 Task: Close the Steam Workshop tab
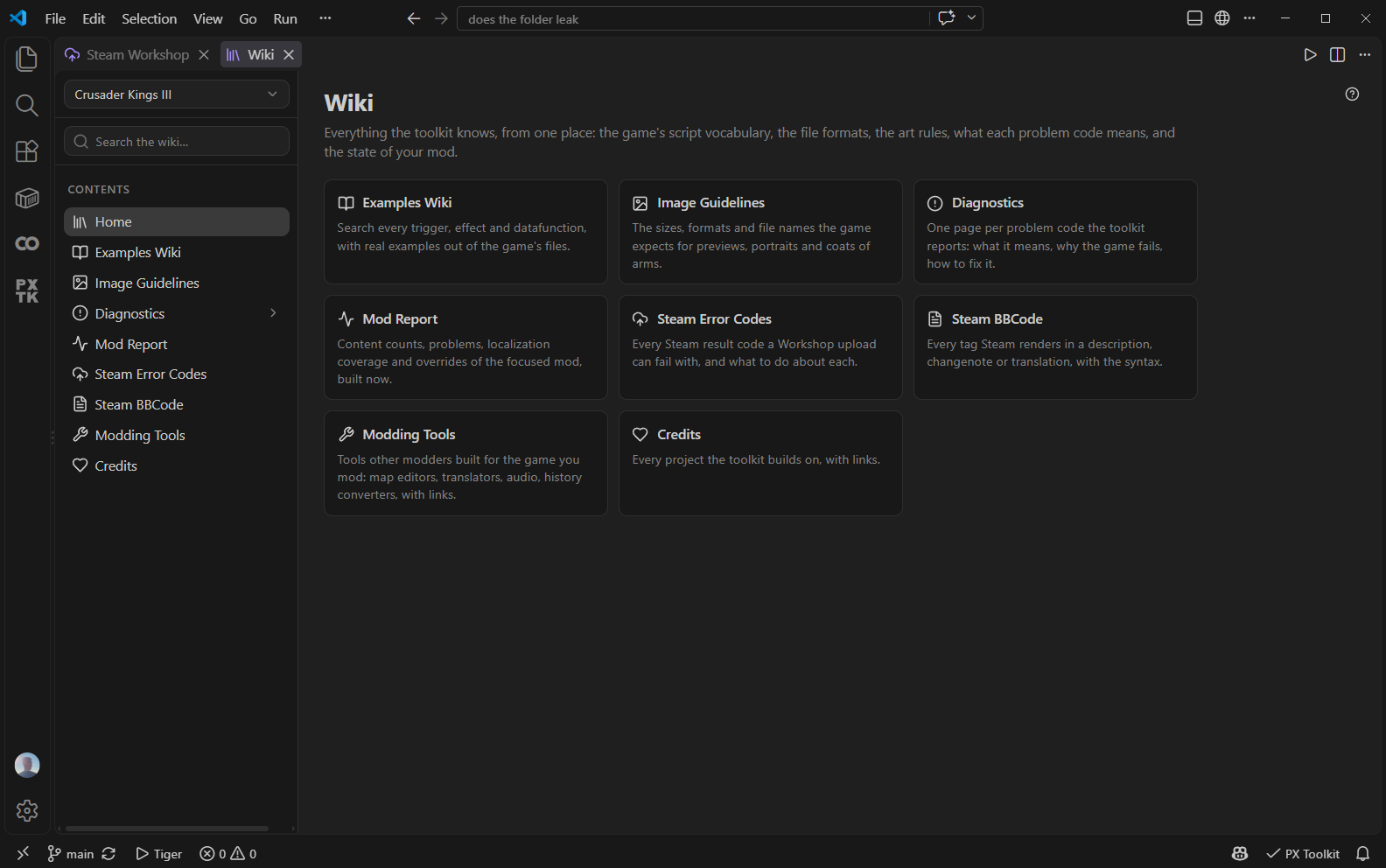pyautogui.click(x=204, y=54)
